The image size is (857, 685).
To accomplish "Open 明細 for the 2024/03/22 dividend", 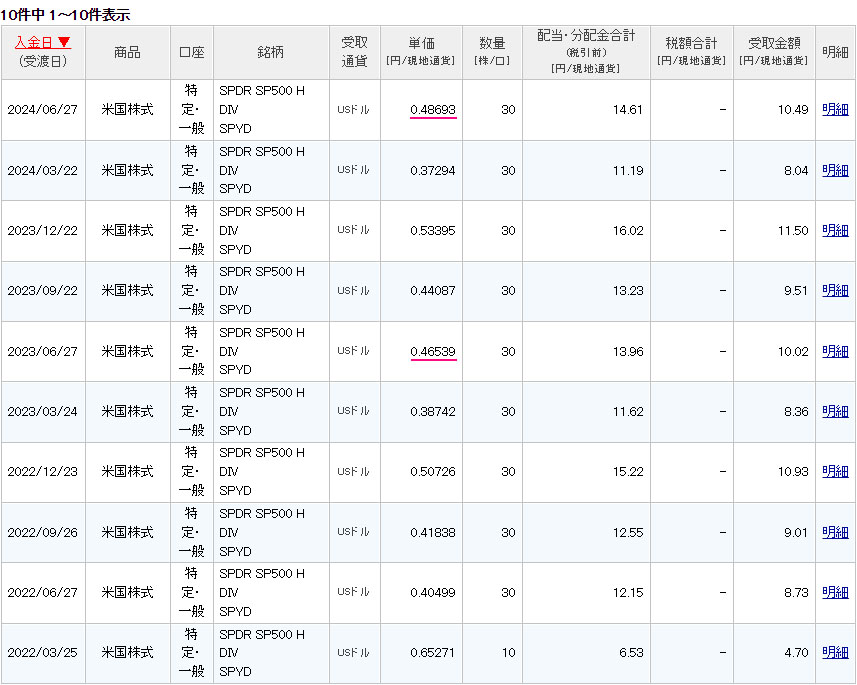I will click(834, 170).
